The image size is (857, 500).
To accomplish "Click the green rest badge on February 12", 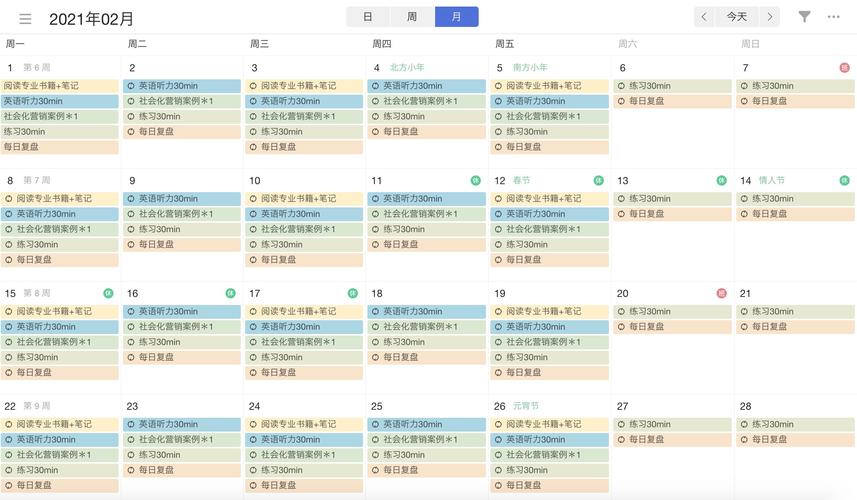I will click(x=598, y=180).
